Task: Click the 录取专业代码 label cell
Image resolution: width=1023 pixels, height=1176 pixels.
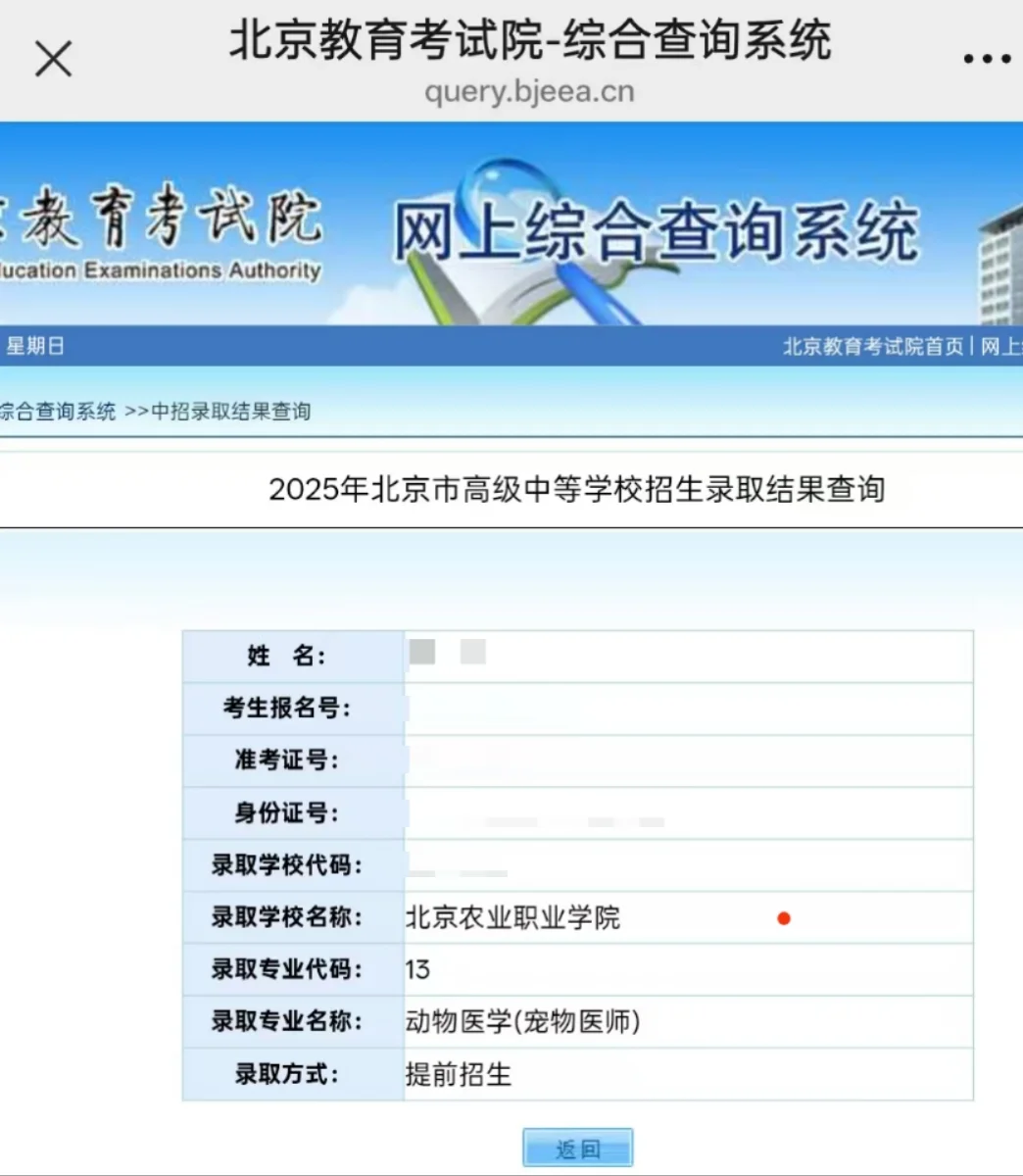Action: pyautogui.click(x=293, y=970)
